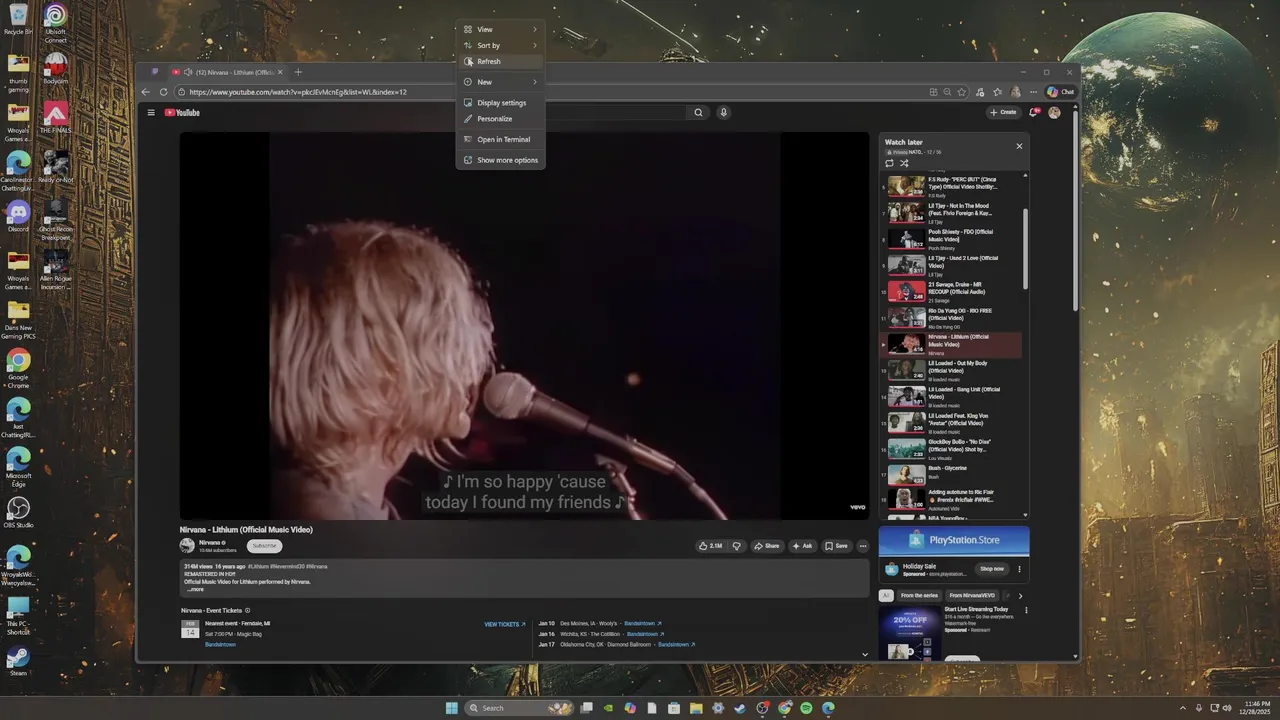Click the YouTube logo home link
The width and height of the screenshot is (1280, 720).
(x=183, y=113)
